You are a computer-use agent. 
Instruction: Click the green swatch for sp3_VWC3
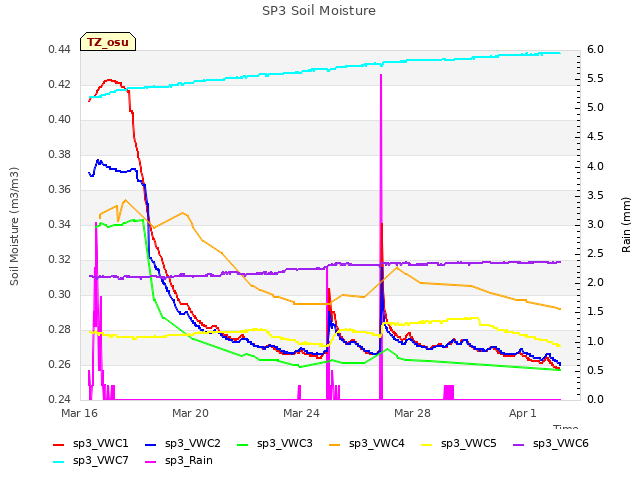[x=243, y=445]
